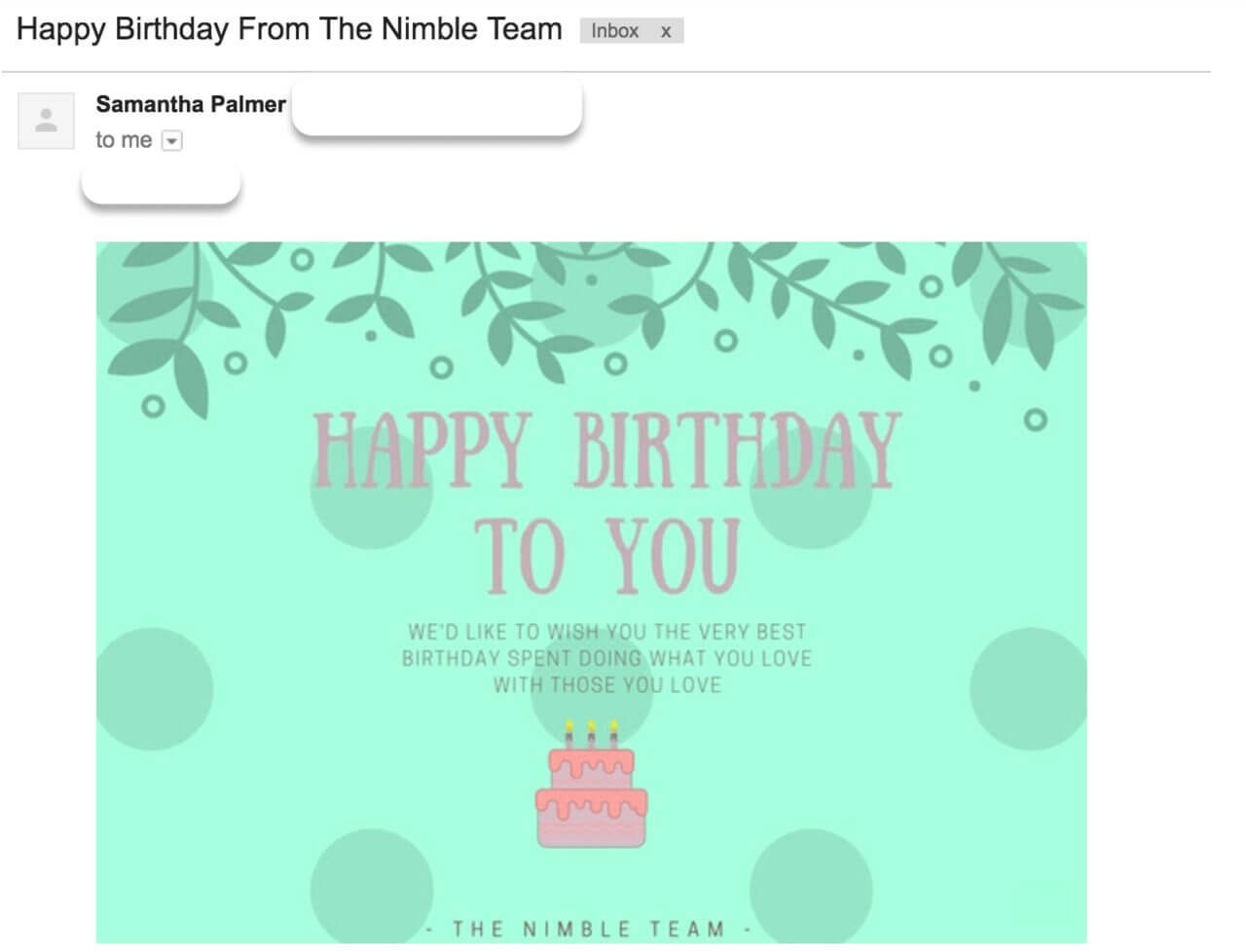Click the Inbox label tag
This screenshot has height=952, width=1246.
click(x=615, y=31)
